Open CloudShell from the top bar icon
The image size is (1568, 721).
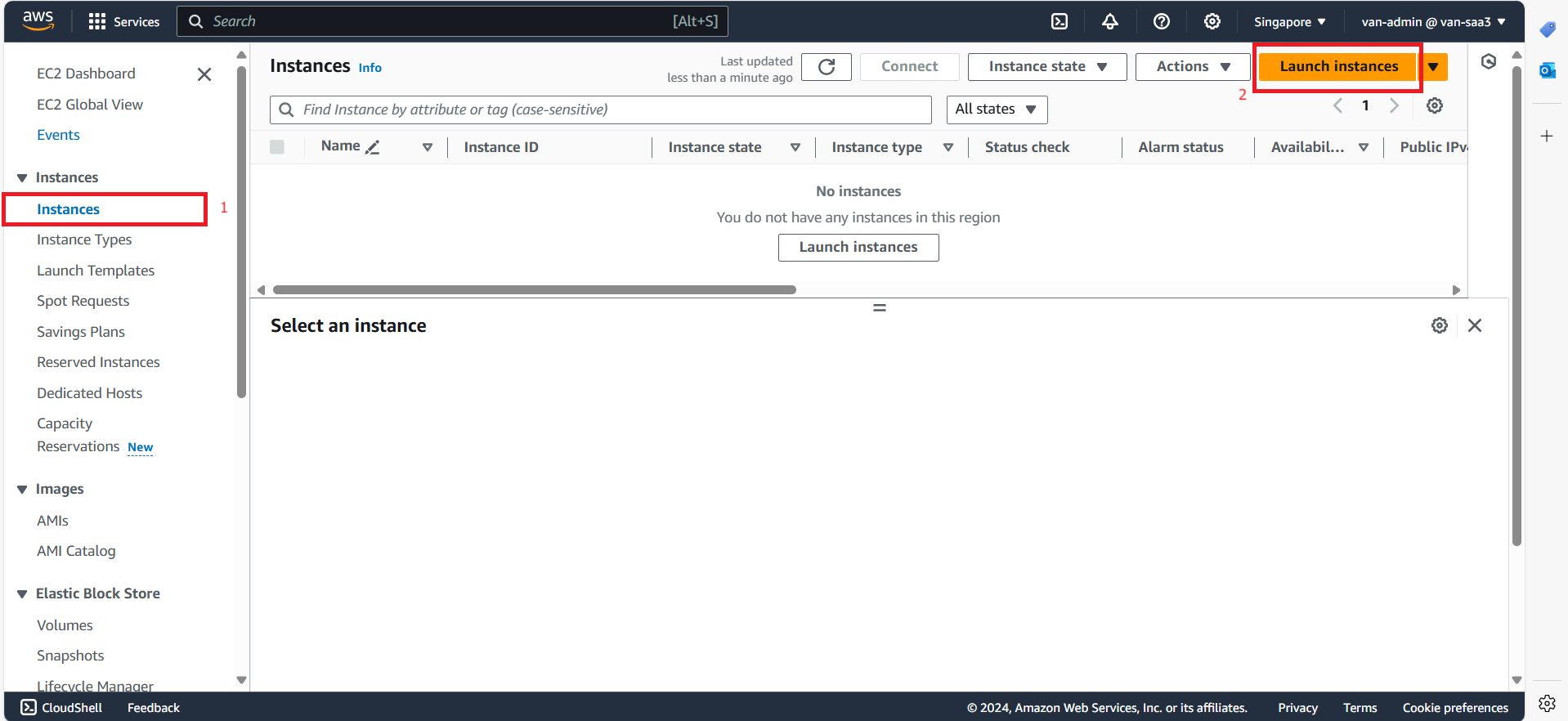point(1060,21)
